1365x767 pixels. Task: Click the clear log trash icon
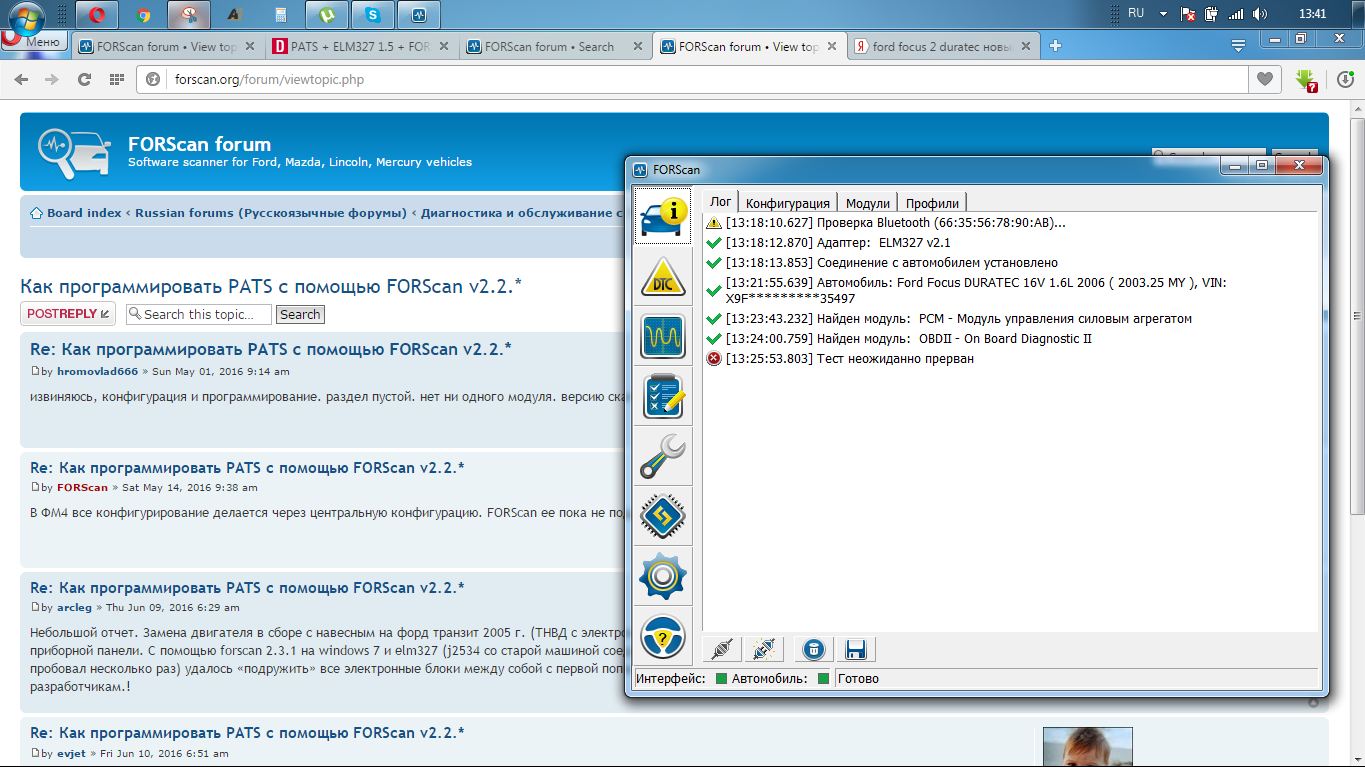pyautogui.click(x=814, y=649)
